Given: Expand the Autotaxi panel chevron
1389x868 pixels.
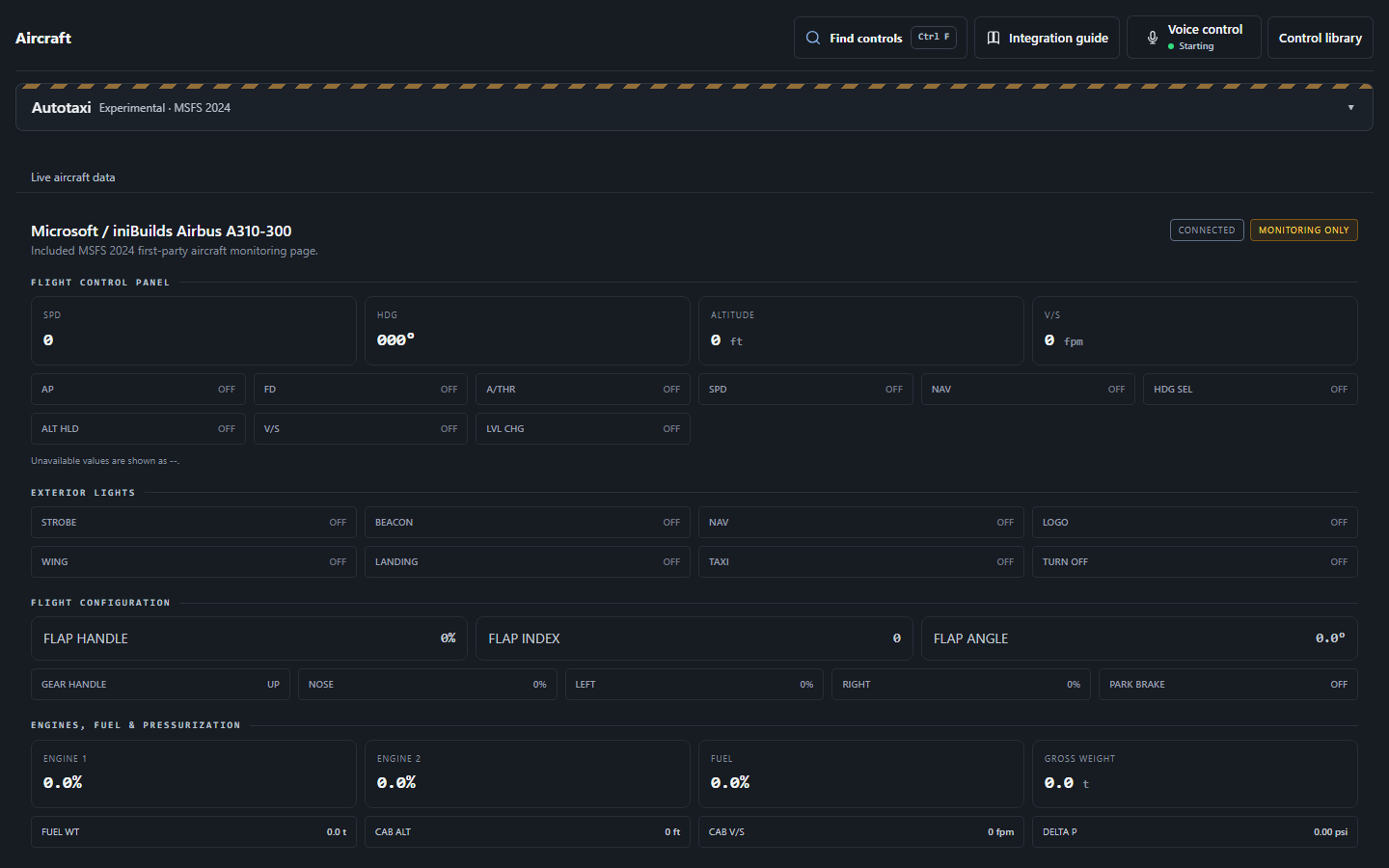Looking at the screenshot, I should point(1350,108).
